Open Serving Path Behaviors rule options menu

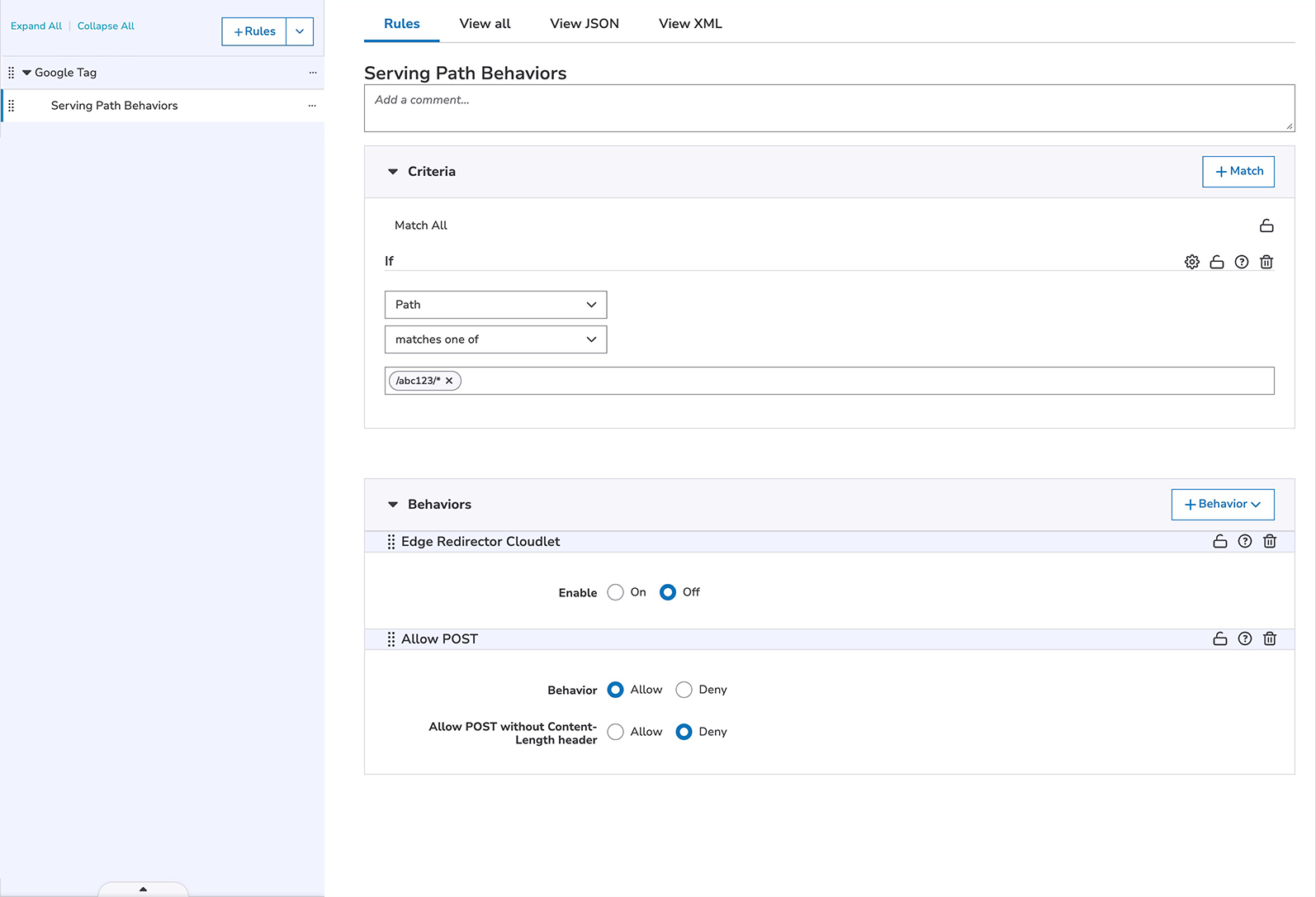(312, 106)
